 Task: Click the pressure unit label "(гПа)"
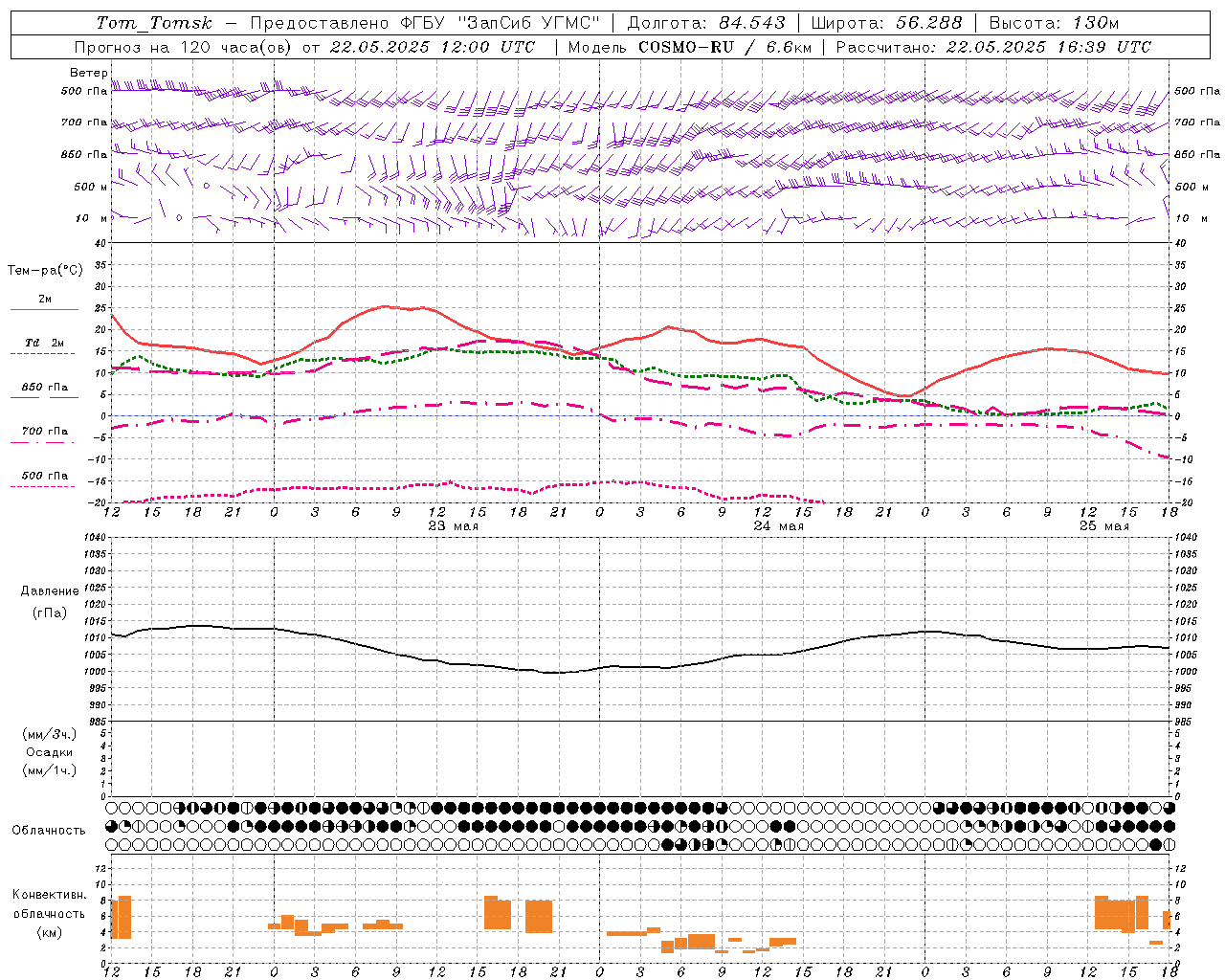(50, 612)
